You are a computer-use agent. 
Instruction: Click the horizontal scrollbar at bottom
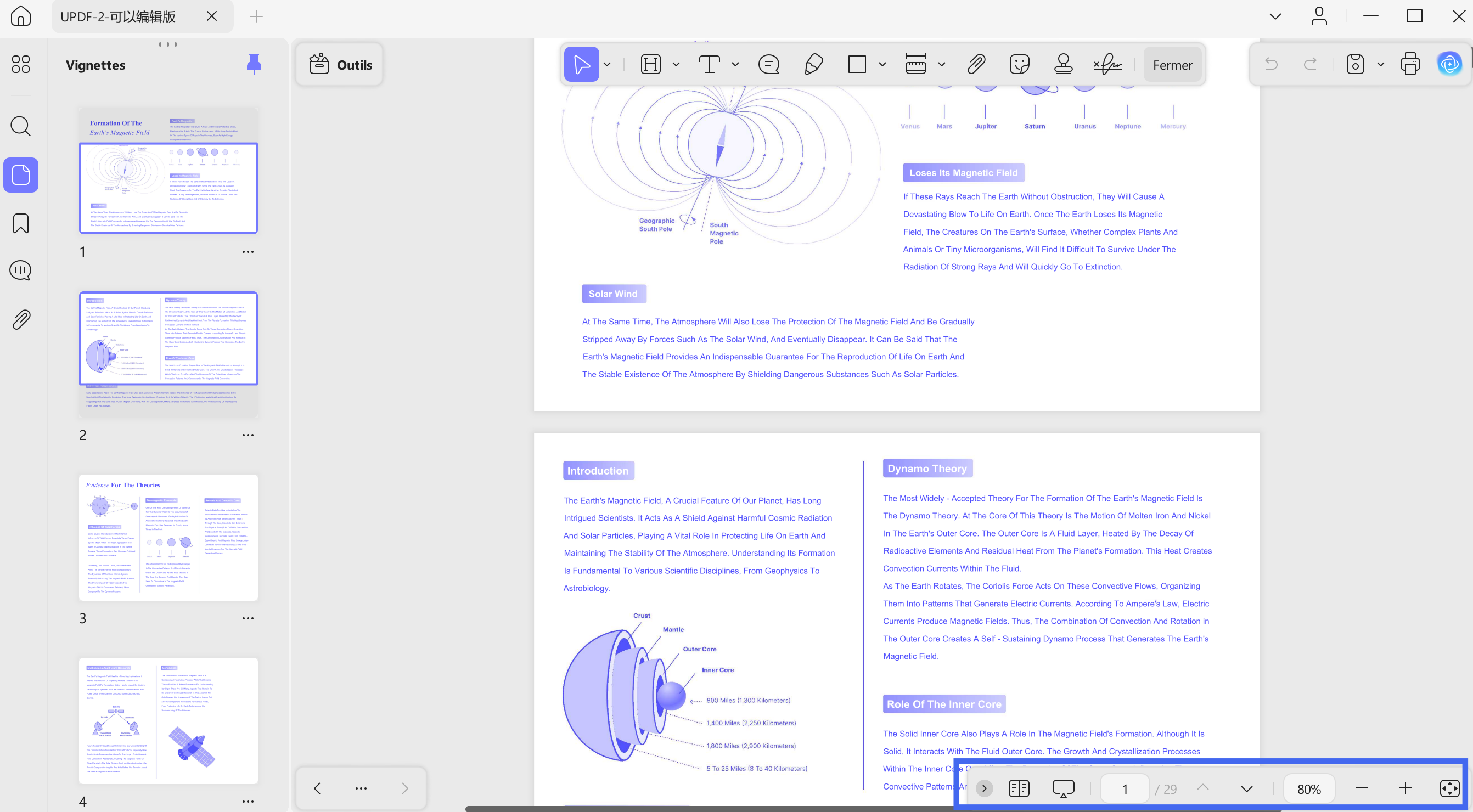pyautogui.click(x=873, y=809)
